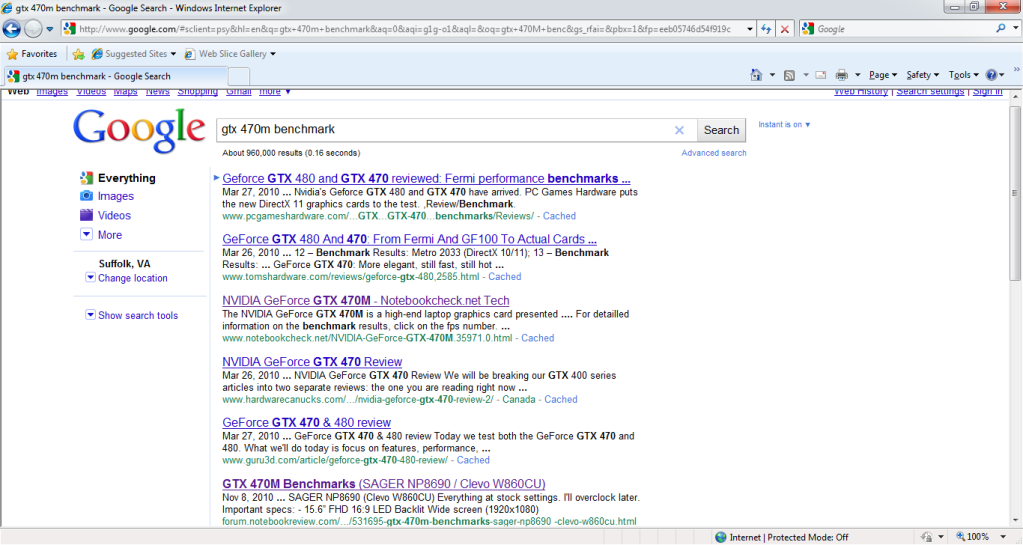Image resolution: width=1023 pixels, height=545 pixels.
Task: Select Images filter in sidebar
Action: coord(115,196)
